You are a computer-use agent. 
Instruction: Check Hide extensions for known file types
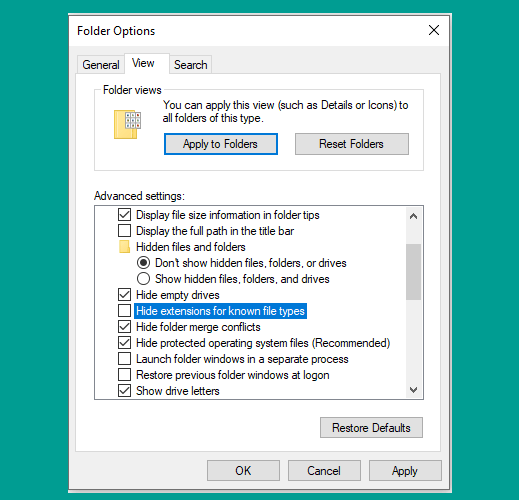point(124,311)
